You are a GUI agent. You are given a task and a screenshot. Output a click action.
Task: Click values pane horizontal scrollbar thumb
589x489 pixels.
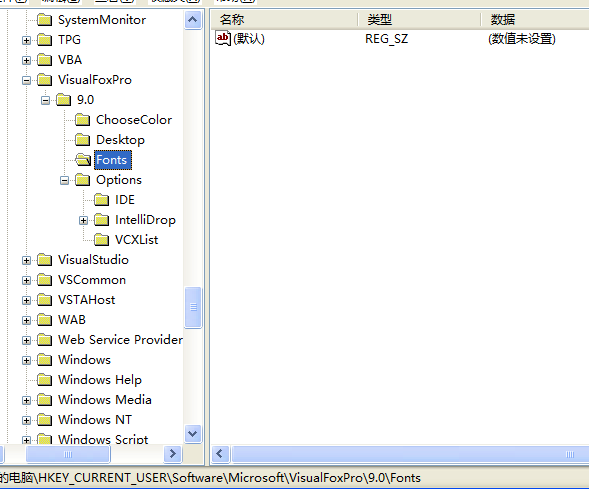point(411,454)
